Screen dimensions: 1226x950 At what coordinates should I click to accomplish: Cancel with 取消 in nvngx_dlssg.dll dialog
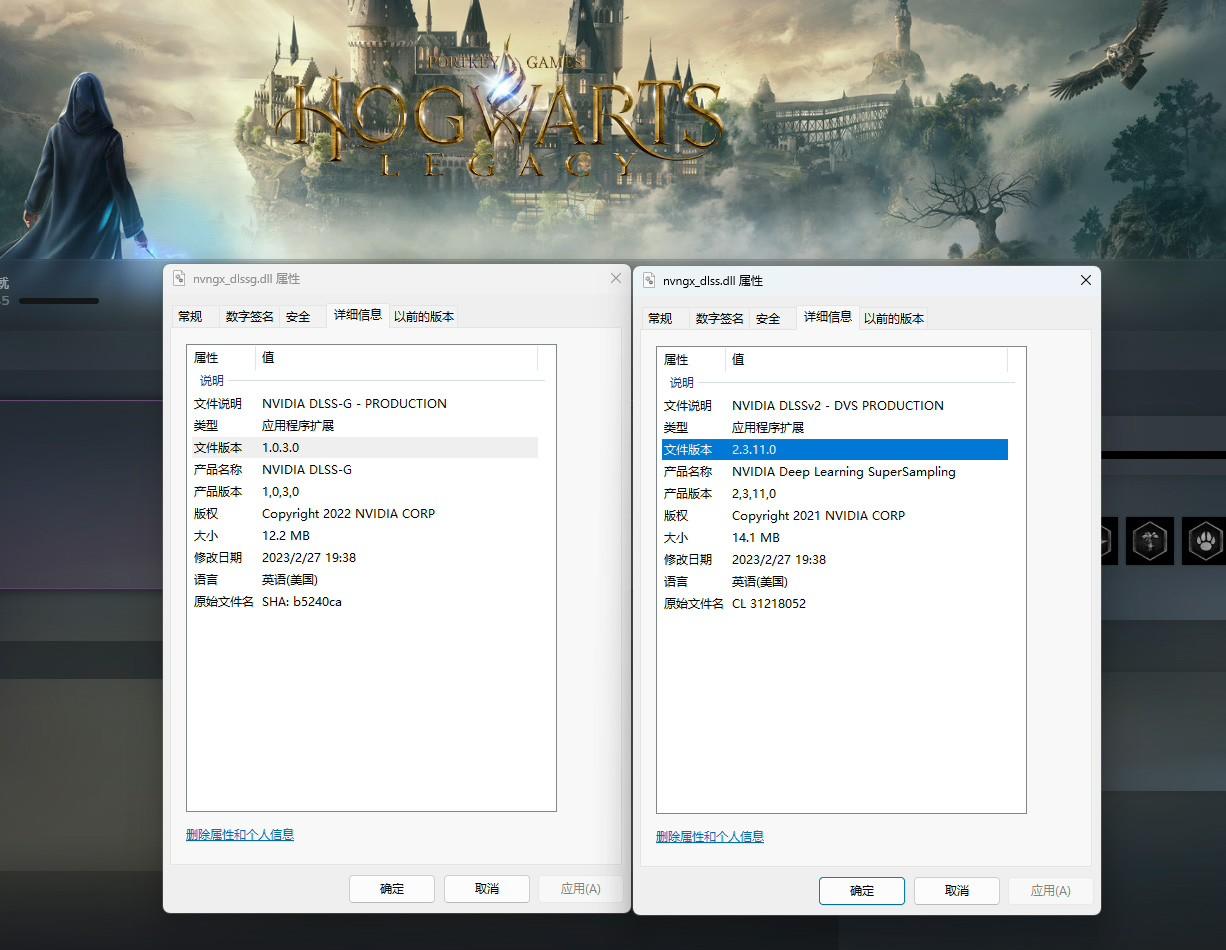[487, 888]
